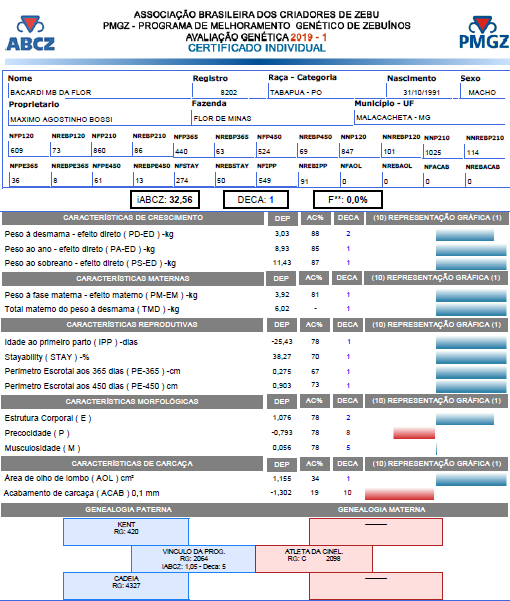Image resolution: width=510 pixels, height=601 pixels.
Task: Click the NNP210 value 1025
Action: coord(433,152)
